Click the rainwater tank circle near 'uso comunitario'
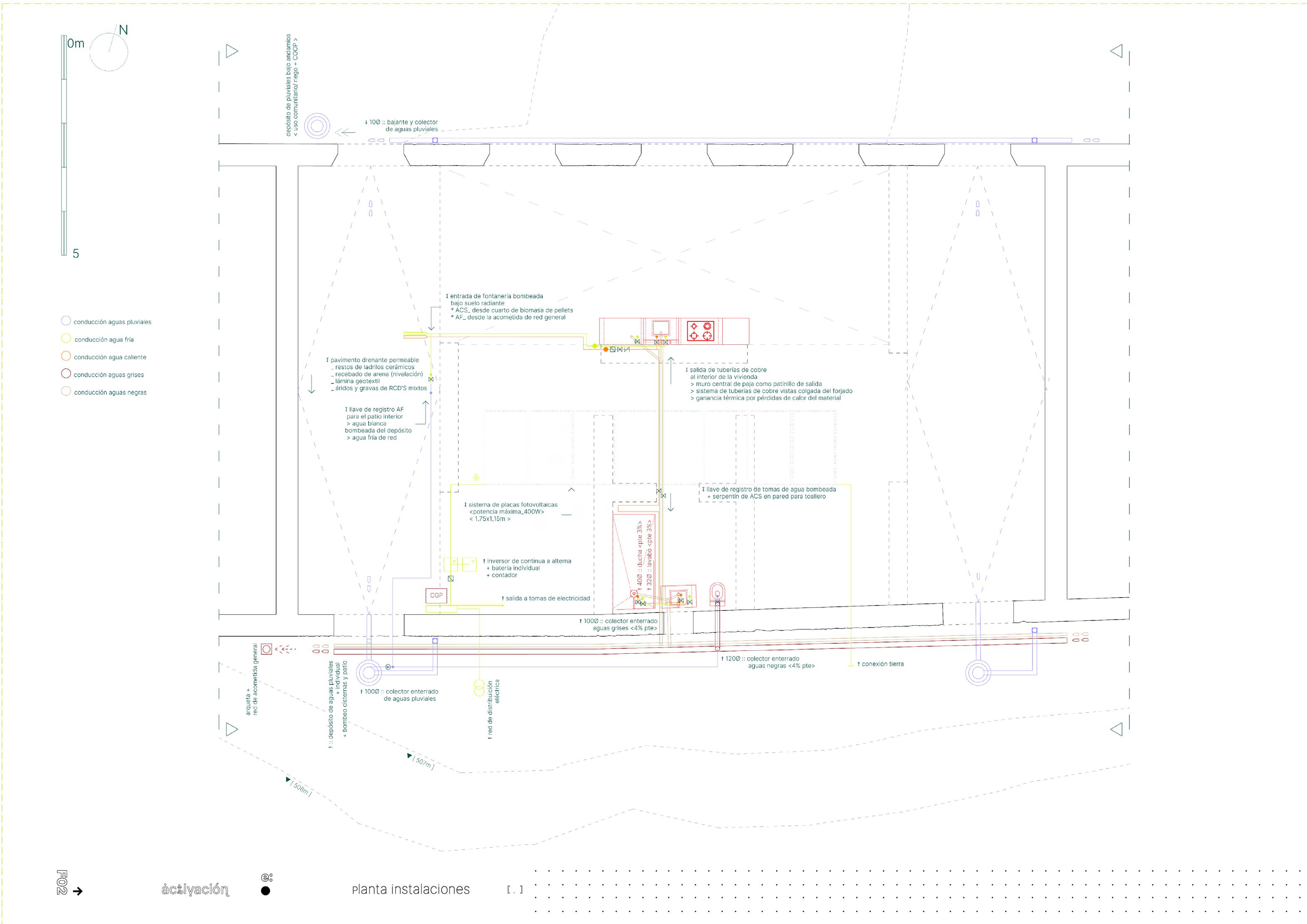The height and width of the screenshot is (924, 1307). (317, 126)
